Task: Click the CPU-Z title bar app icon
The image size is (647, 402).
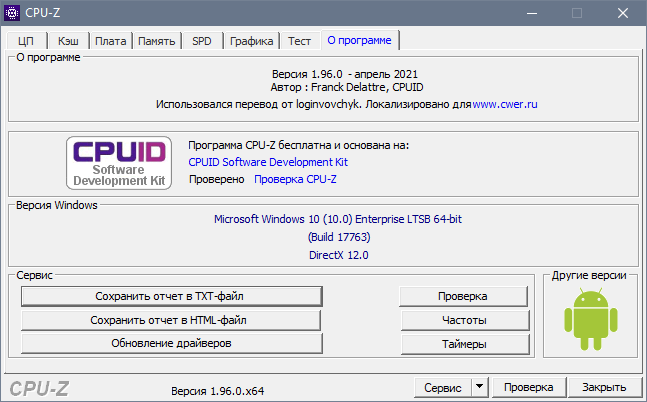Action: click(x=14, y=13)
